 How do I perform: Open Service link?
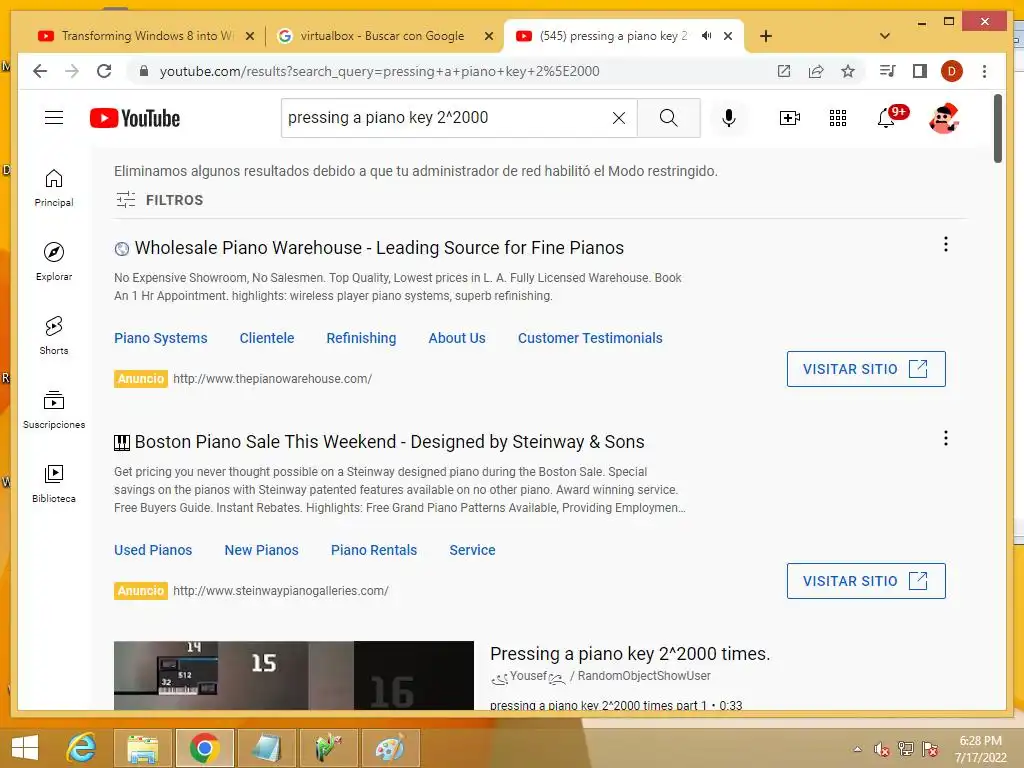472,550
